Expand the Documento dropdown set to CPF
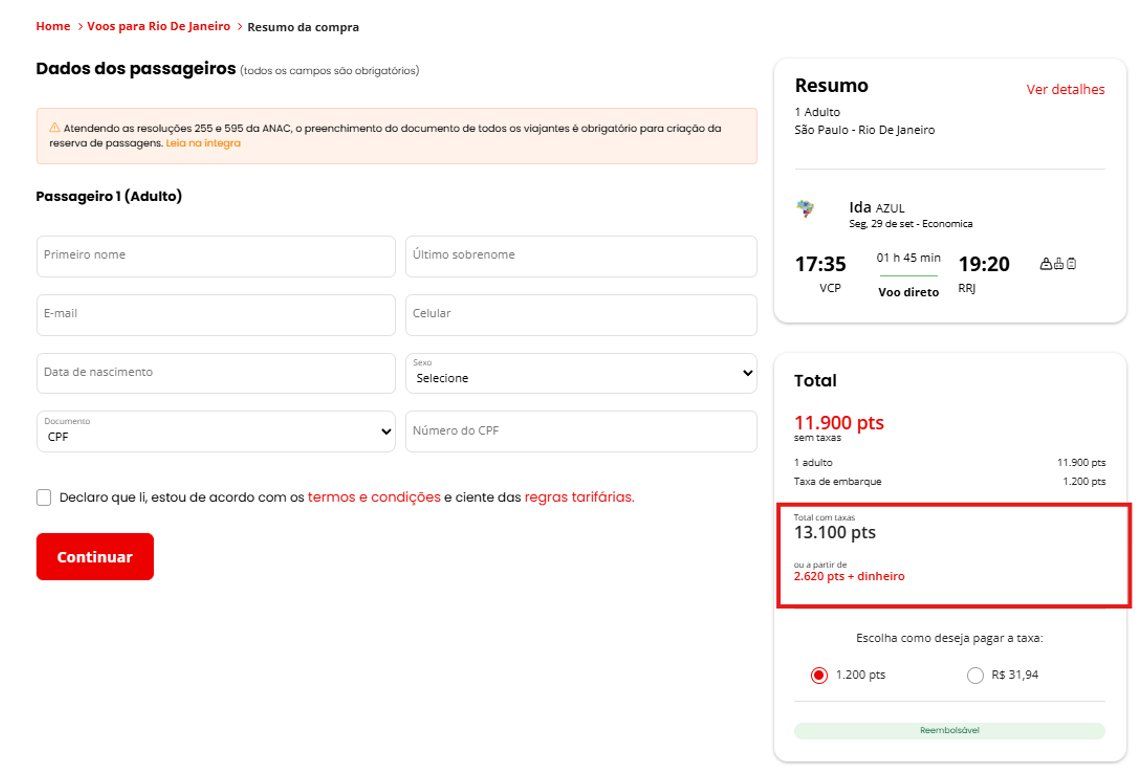1144x771 pixels. pyautogui.click(x=216, y=432)
